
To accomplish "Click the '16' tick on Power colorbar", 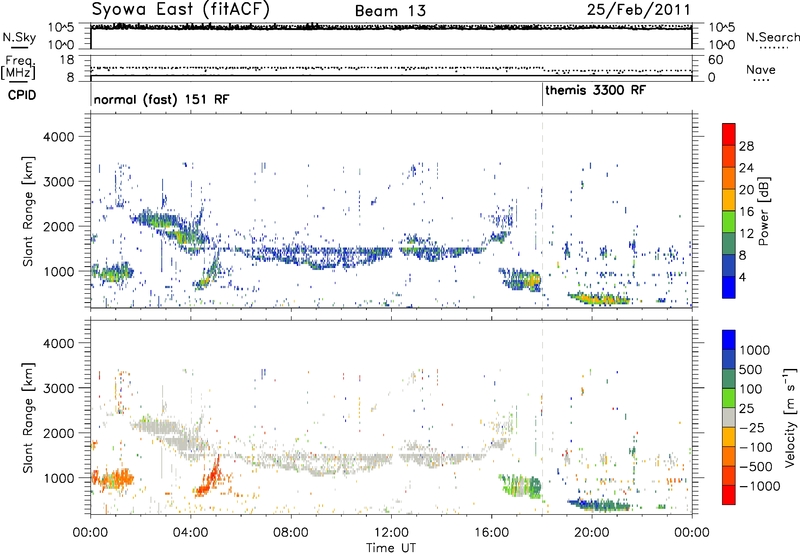I will [x=746, y=212].
